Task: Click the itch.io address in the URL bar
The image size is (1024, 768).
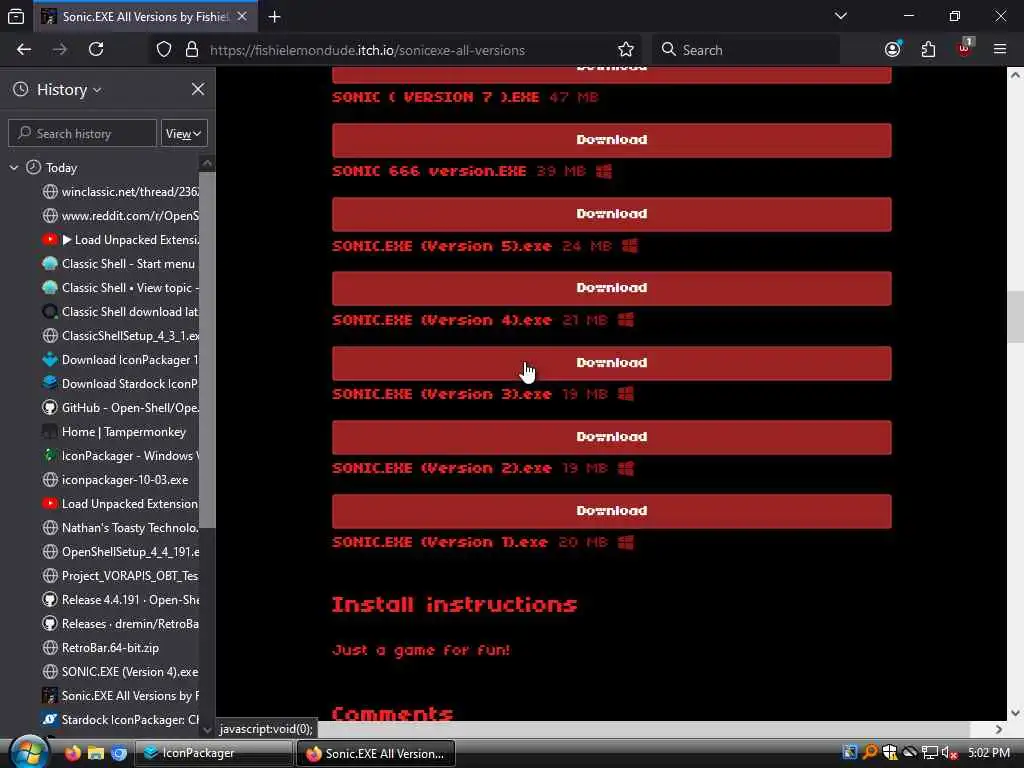Action: (x=367, y=50)
